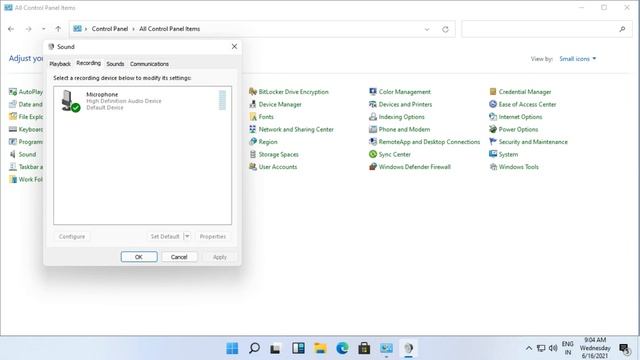Switch to the Communications tab
The width and height of the screenshot is (640, 360).
coord(149,64)
